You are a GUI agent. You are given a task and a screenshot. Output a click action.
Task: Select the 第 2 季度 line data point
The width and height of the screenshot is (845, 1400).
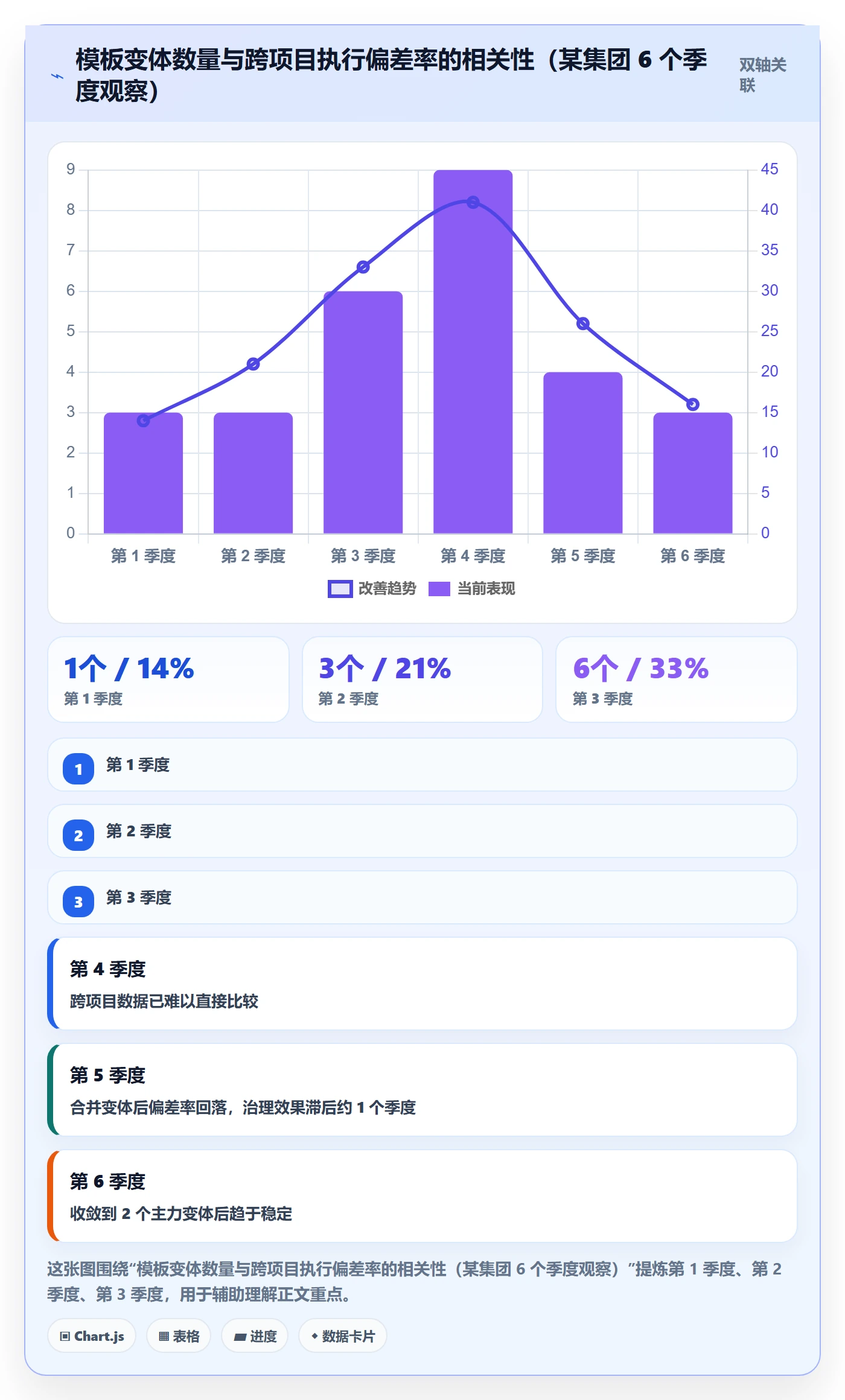(x=253, y=364)
